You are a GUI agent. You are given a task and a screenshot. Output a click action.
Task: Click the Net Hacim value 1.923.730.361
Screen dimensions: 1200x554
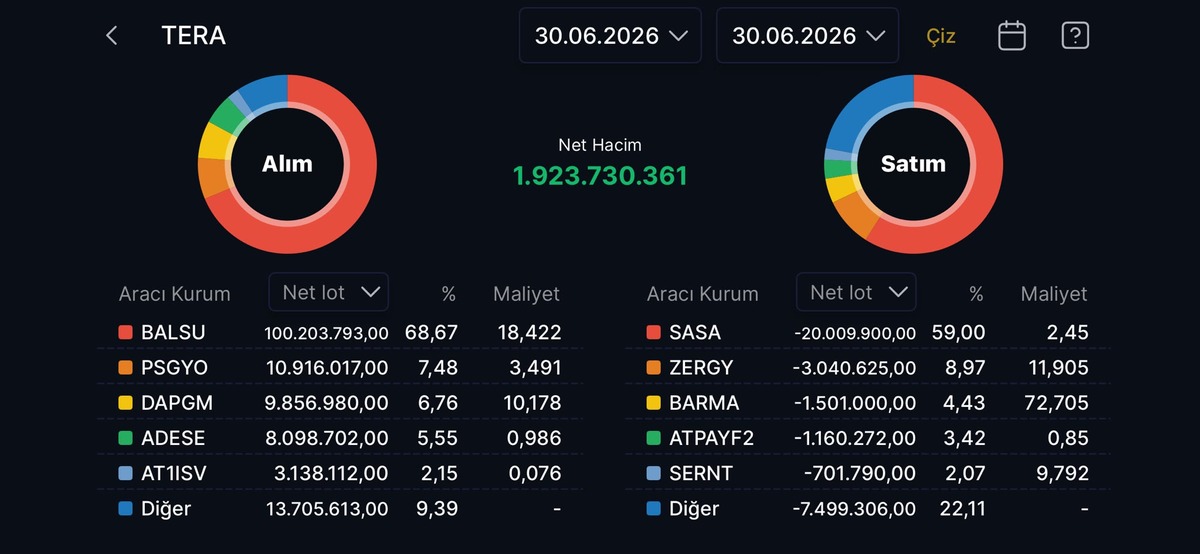600,176
